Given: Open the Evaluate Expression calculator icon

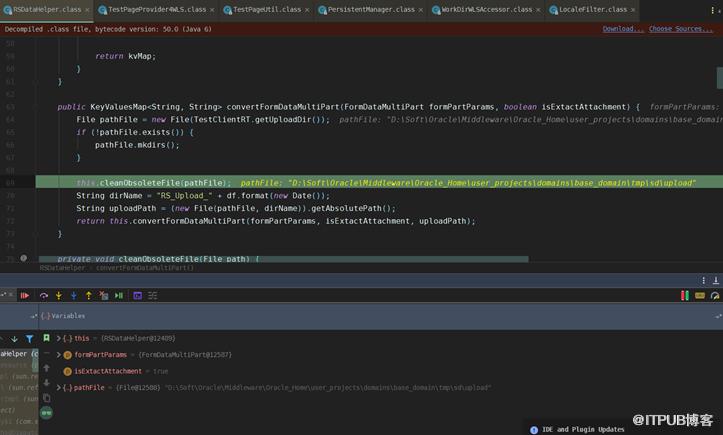Looking at the screenshot, I should pyautogui.click(x=137, y=296).
